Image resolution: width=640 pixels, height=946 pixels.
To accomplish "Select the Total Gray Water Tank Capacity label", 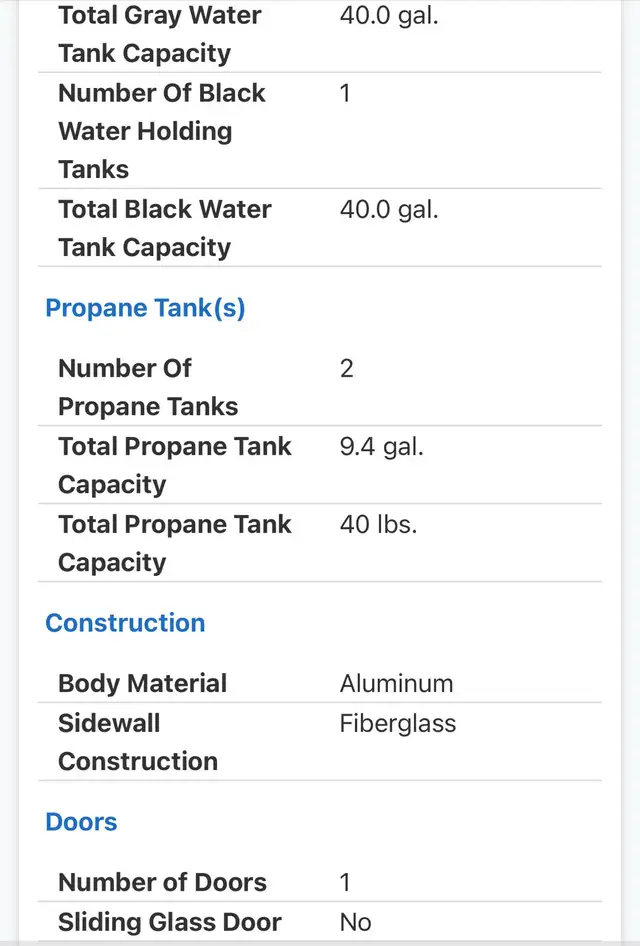I will click(160, 34).
